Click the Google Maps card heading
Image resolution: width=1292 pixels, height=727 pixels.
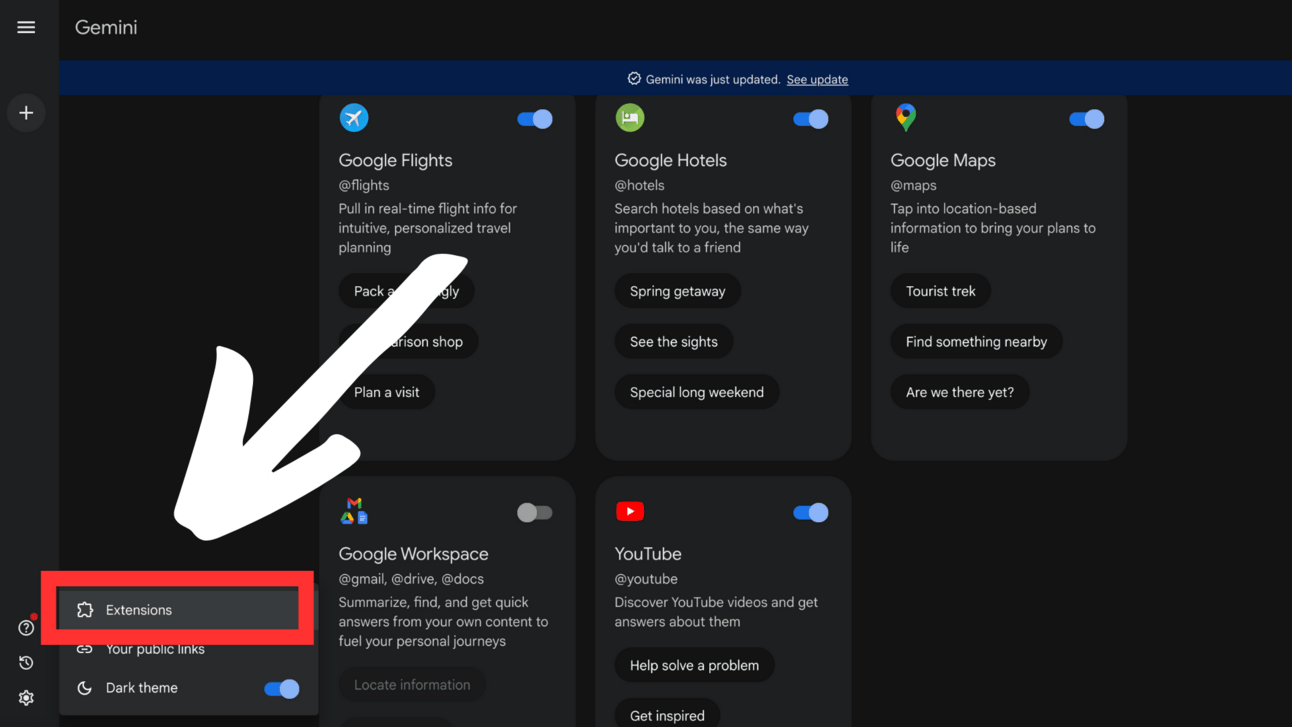tap(943, 160)
